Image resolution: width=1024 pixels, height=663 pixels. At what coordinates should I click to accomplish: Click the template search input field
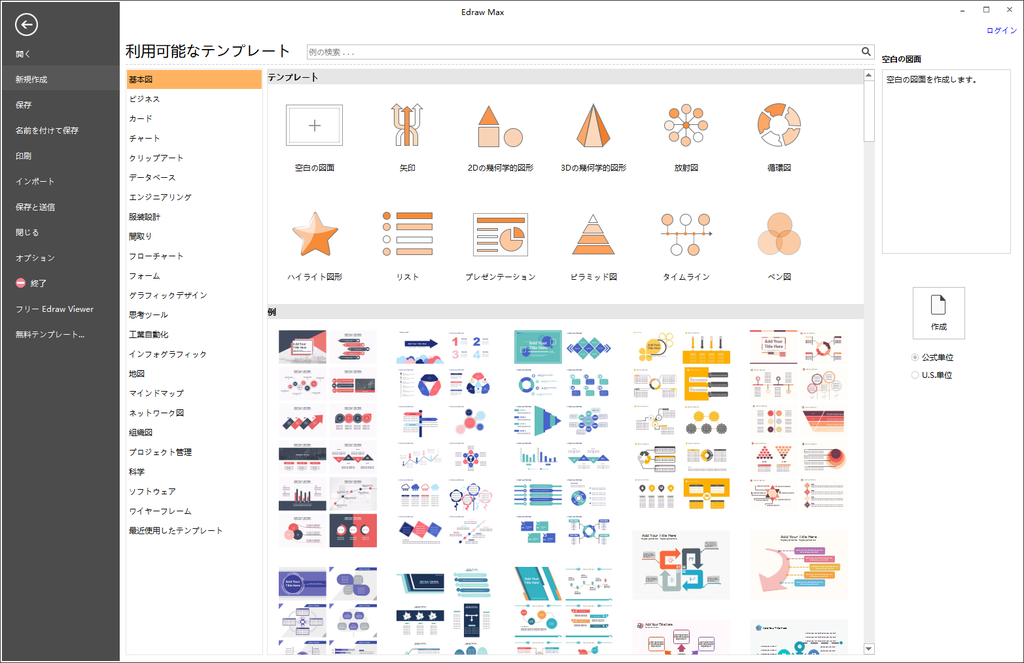(x=583, y=52)
